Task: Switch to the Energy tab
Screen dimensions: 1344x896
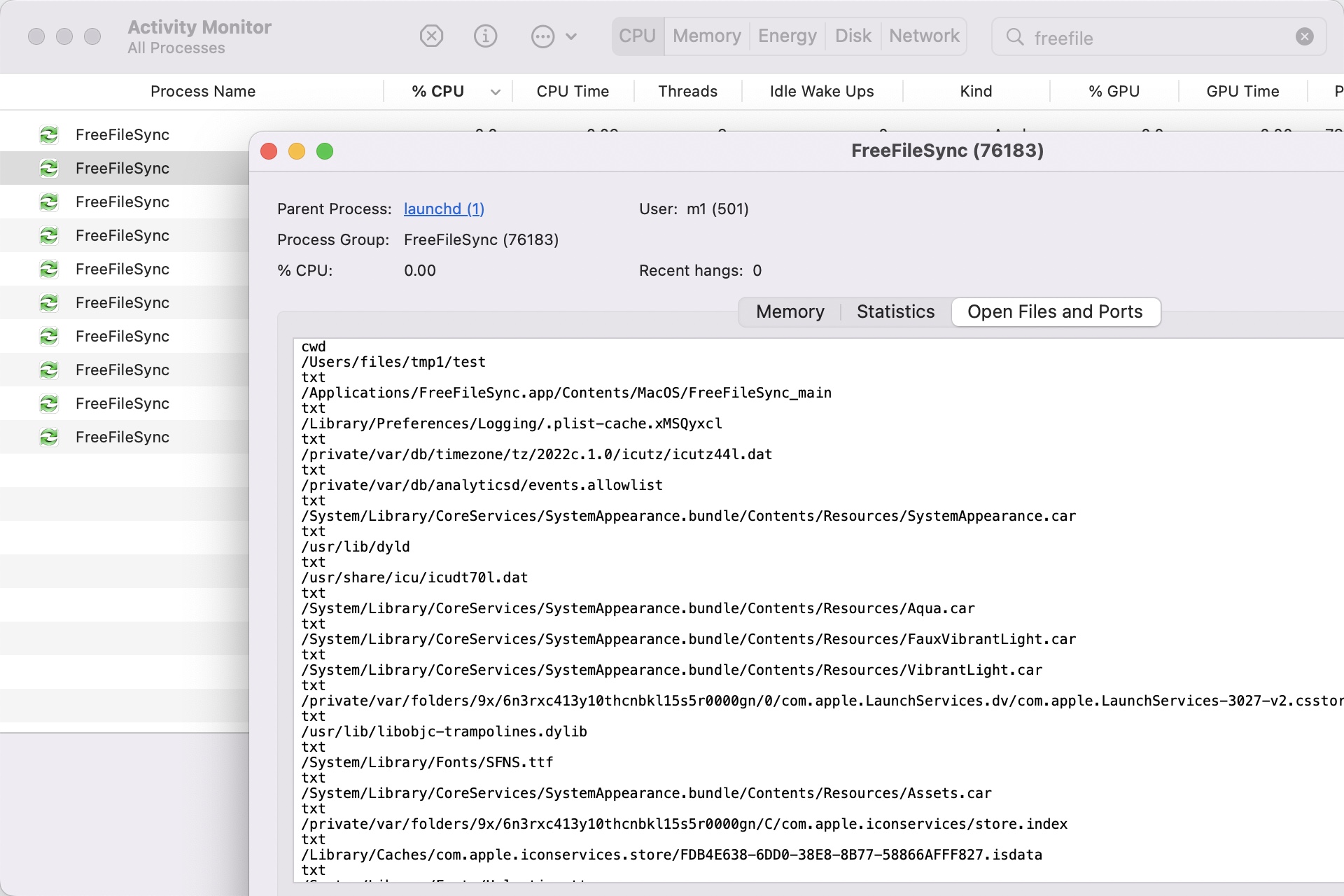Action: [x=787, y=36]
